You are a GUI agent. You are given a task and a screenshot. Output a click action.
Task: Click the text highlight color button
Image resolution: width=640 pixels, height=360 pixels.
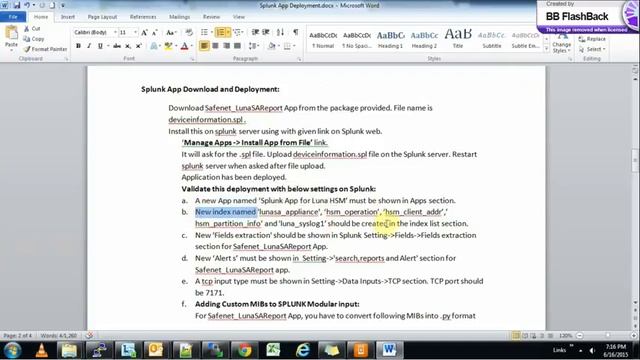tap(168, 46)
